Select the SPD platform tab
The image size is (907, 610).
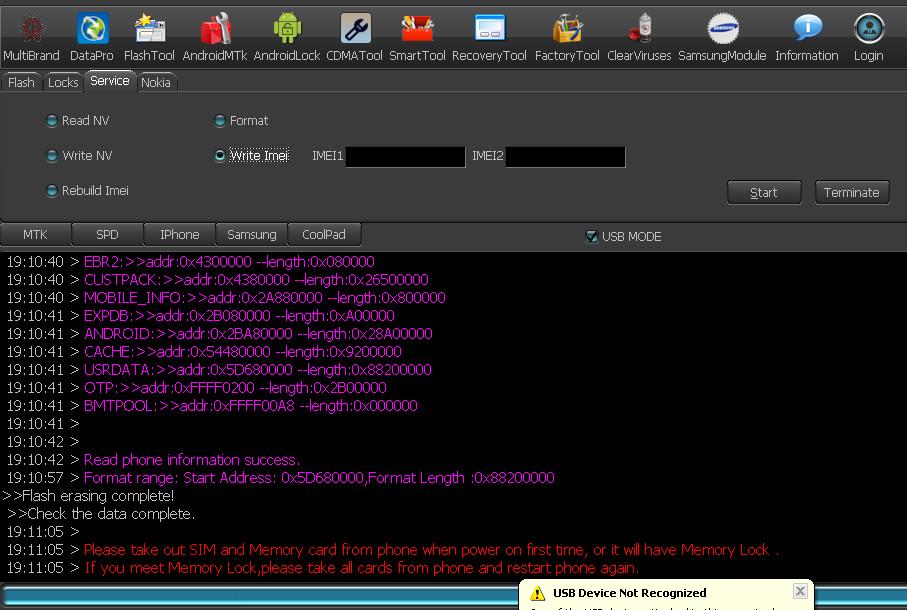tap(107, 235)
